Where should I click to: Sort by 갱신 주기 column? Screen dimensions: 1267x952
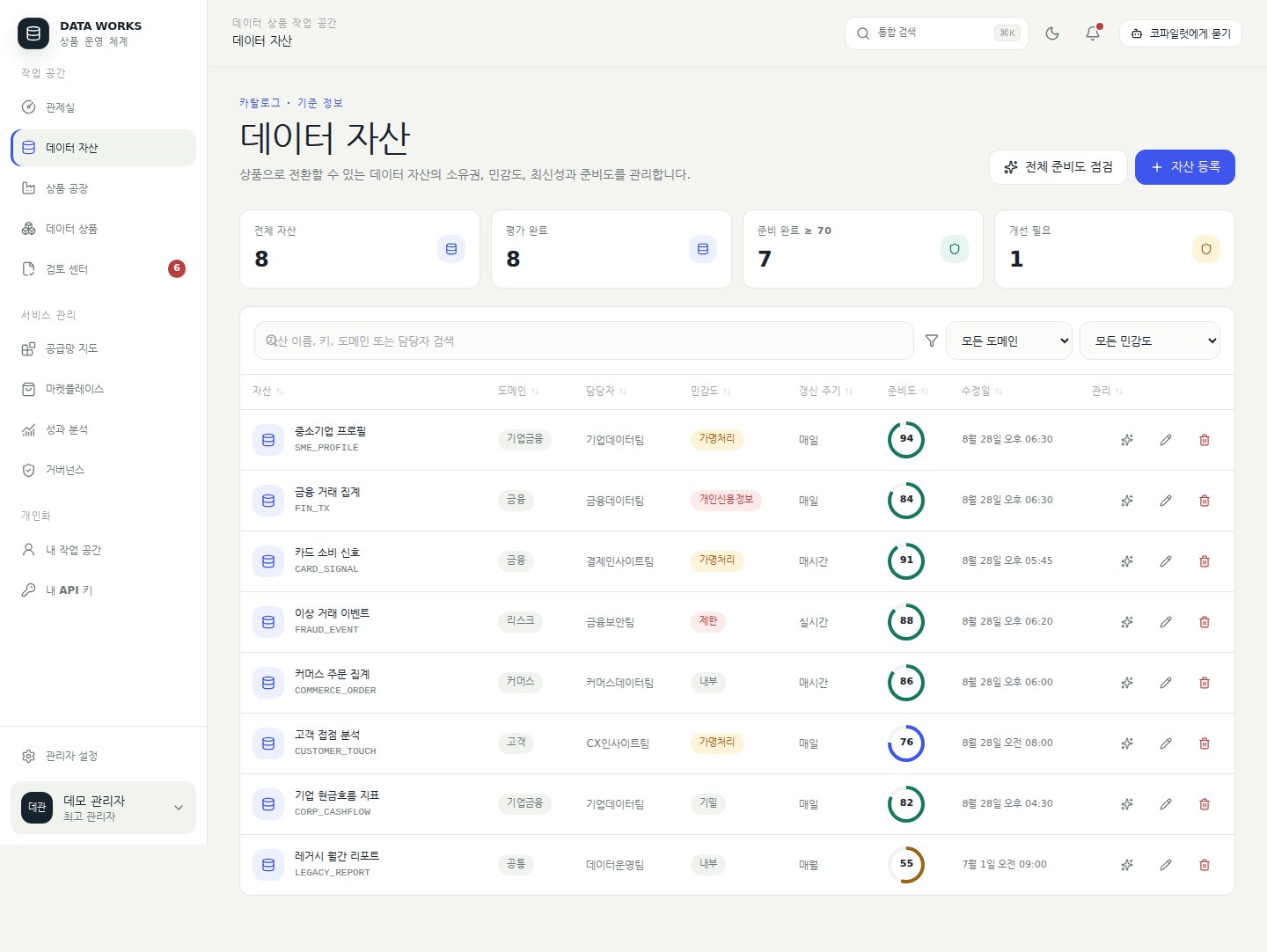tap(825, 392)
